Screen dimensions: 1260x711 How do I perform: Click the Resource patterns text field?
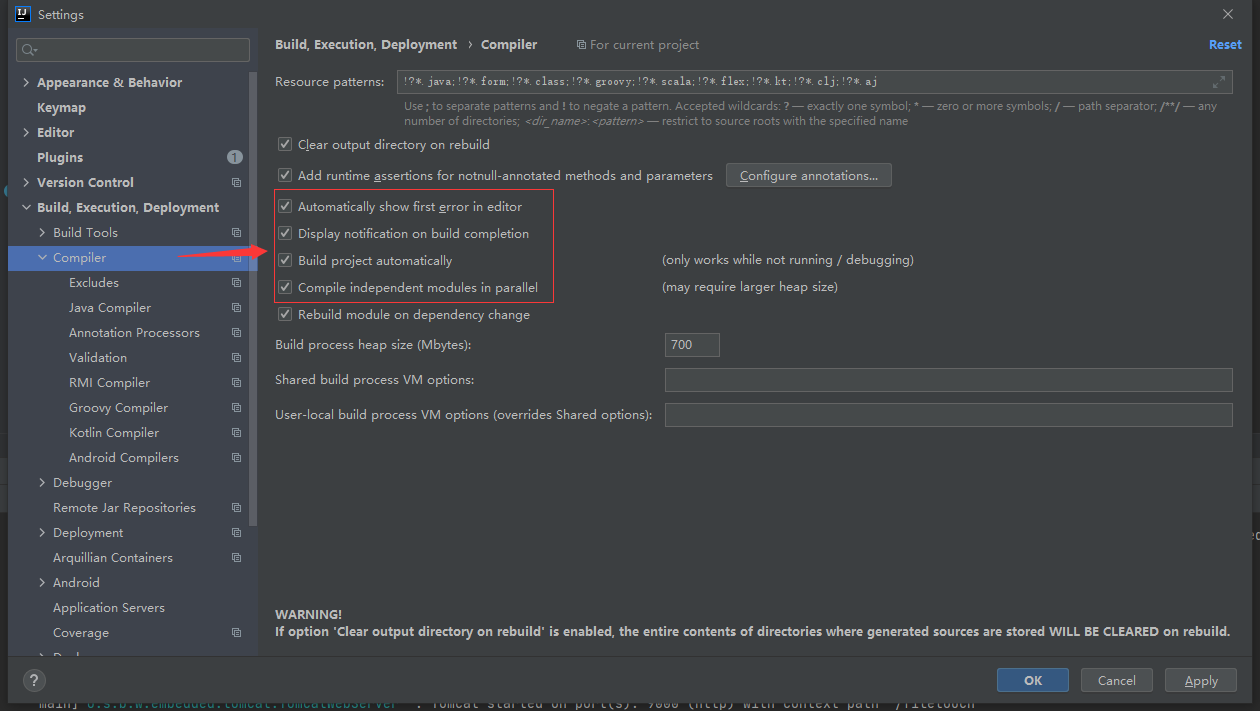click(813, 82)
